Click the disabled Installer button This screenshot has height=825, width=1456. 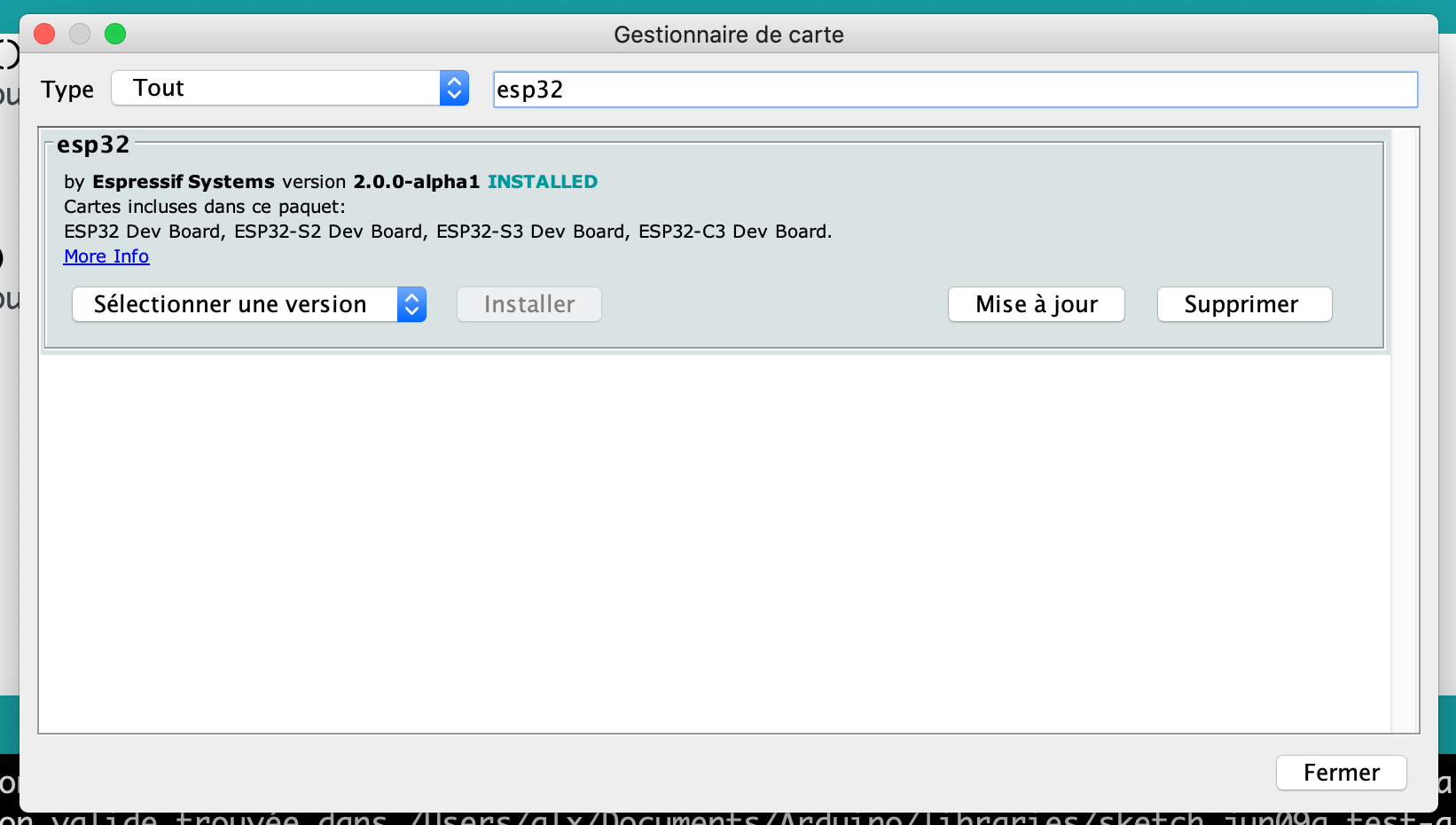pyautogui.click(x=528, y=304)
